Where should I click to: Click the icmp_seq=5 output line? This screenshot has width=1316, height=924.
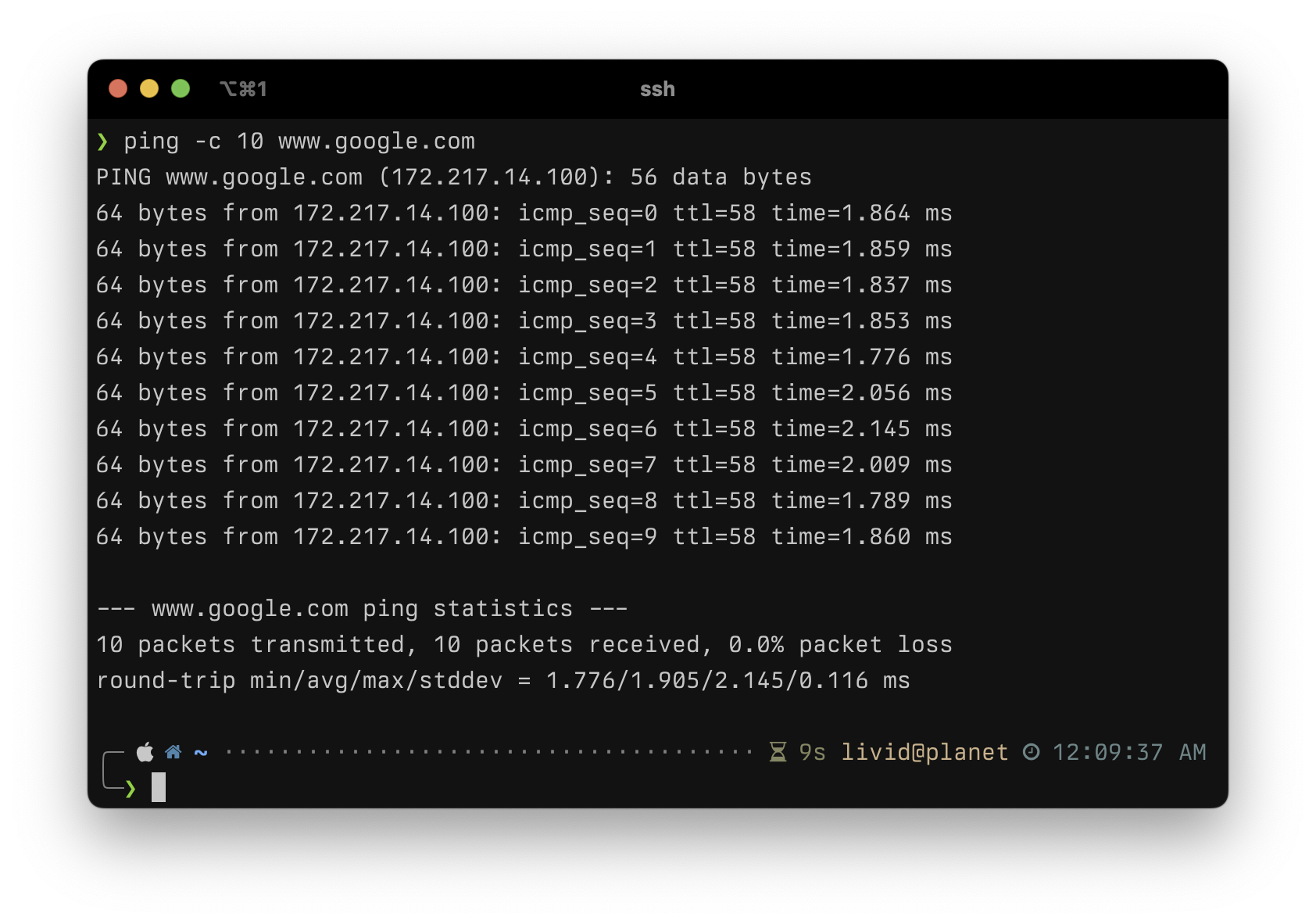click(x=524, y=392)
